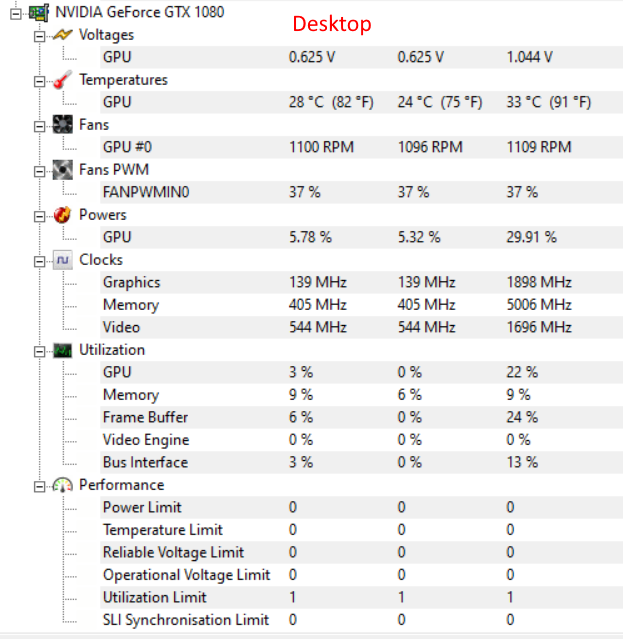Viewport: 623px width, 639px height.
Task: Collapse the NVIDIA GeForce GTX 1080 node
Action: tap(14, 12)
